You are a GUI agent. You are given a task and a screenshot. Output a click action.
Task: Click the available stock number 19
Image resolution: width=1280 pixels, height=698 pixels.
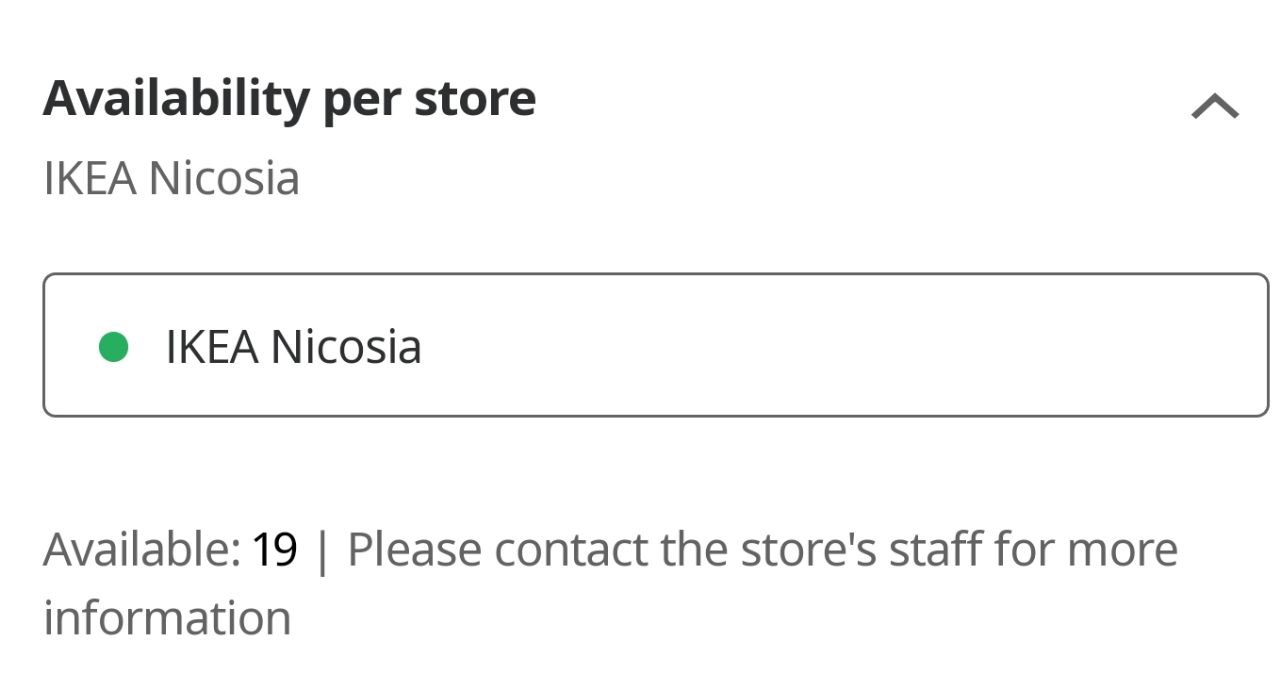(274, 549)
